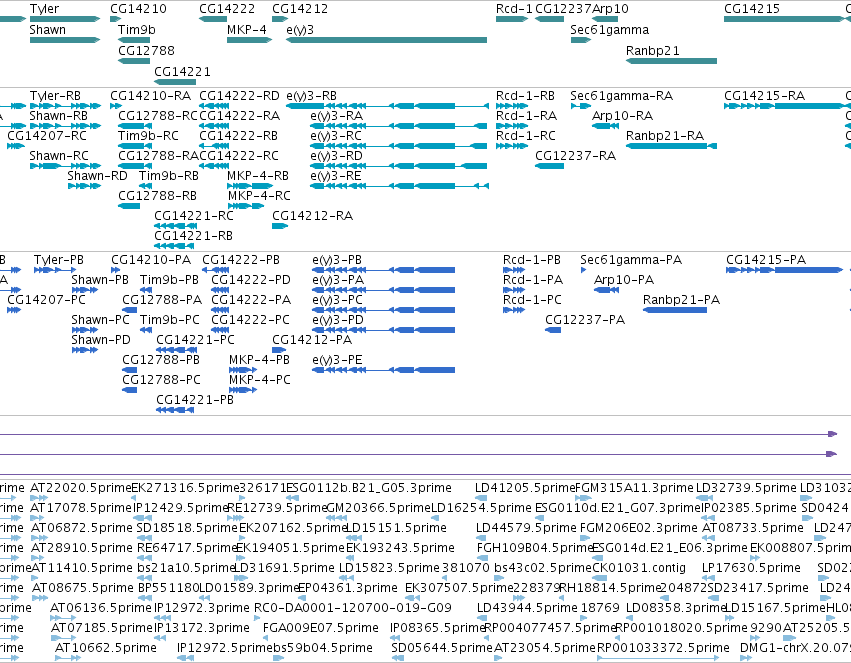Click the CG12788-RB transcript label
This screenshot has height=663, width=851.
coord(157,195)
